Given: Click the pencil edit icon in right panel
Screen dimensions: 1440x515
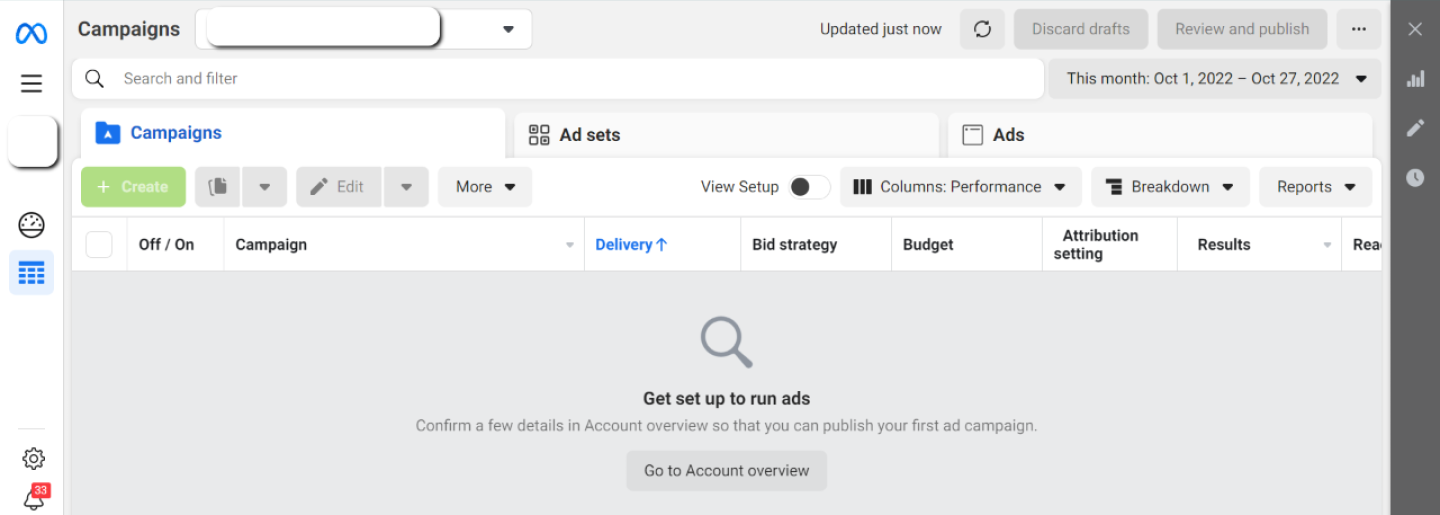Looking at the screenshot, I should click(x=1415, y=128).
